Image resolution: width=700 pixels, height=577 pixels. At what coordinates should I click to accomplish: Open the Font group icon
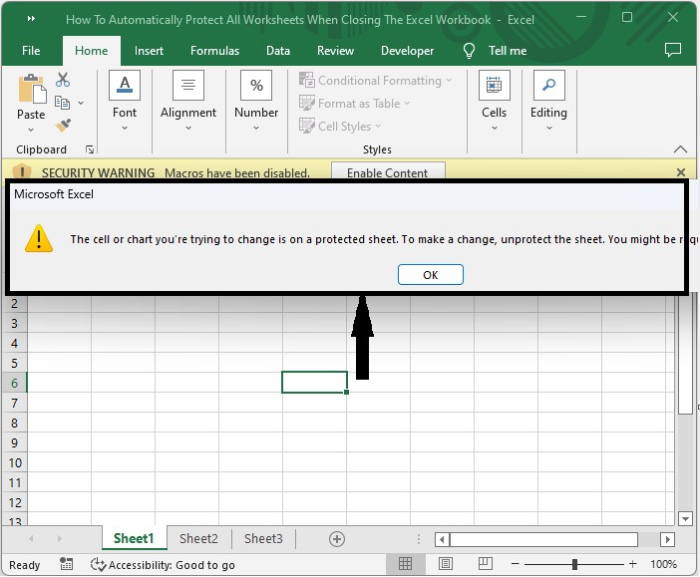point(125,85)
